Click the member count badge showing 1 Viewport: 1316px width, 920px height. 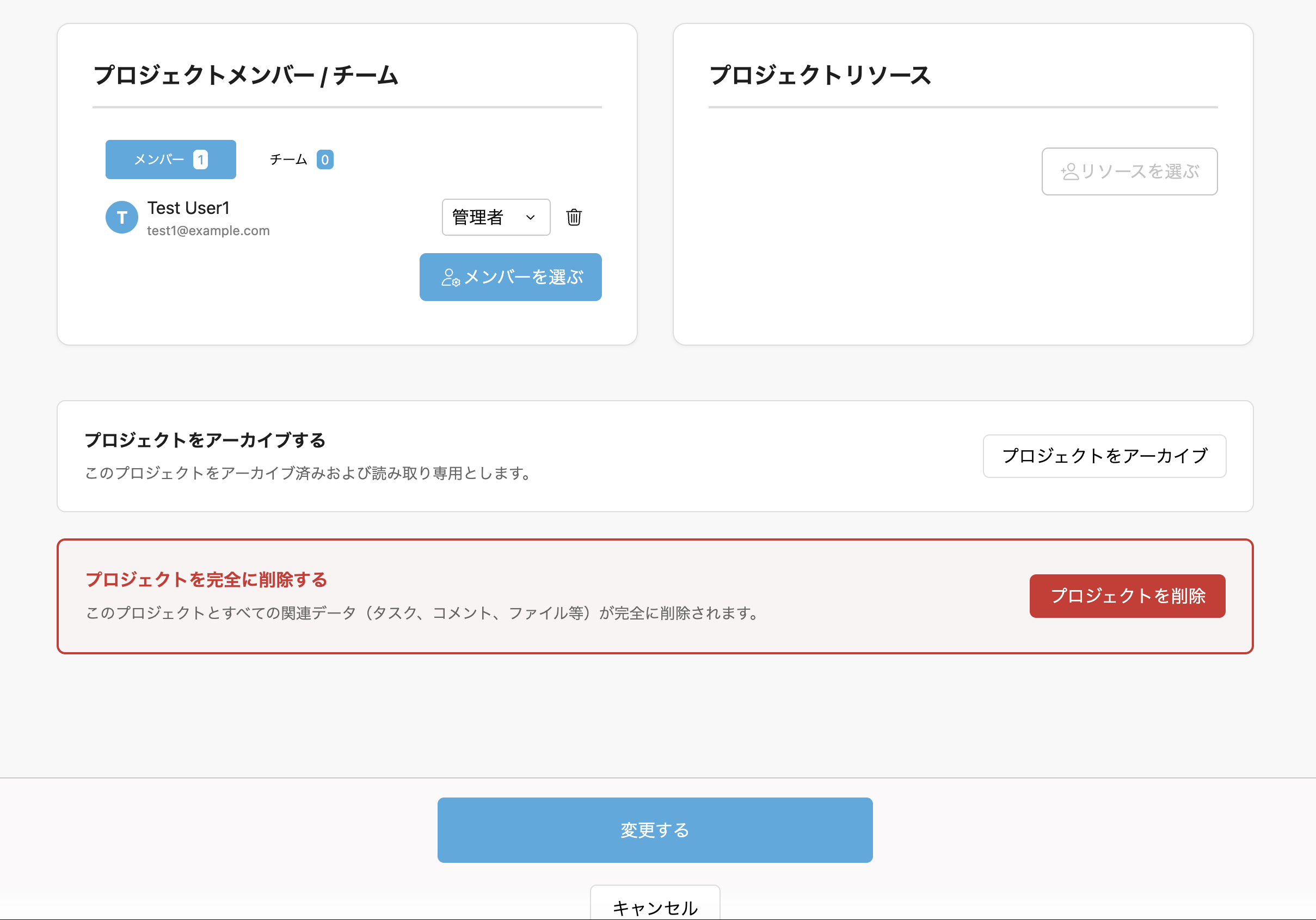tap(200, 160)
